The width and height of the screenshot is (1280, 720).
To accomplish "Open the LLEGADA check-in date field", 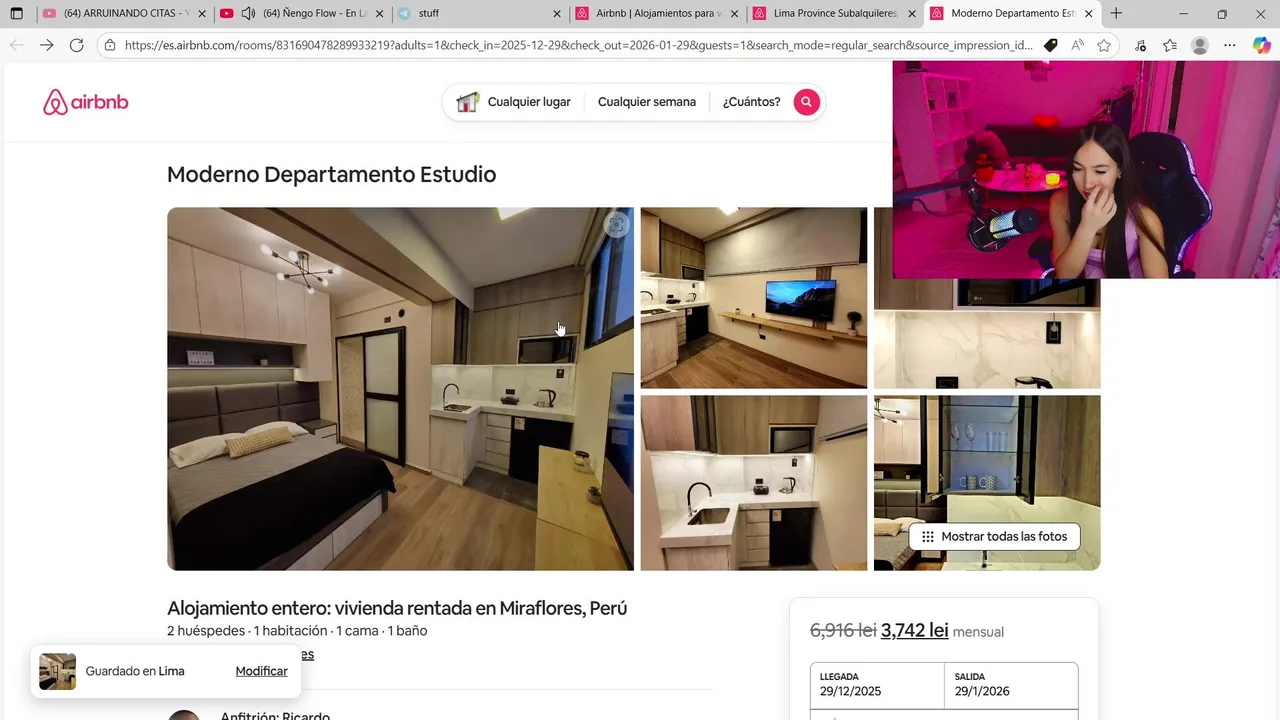I will click(877, 685).
